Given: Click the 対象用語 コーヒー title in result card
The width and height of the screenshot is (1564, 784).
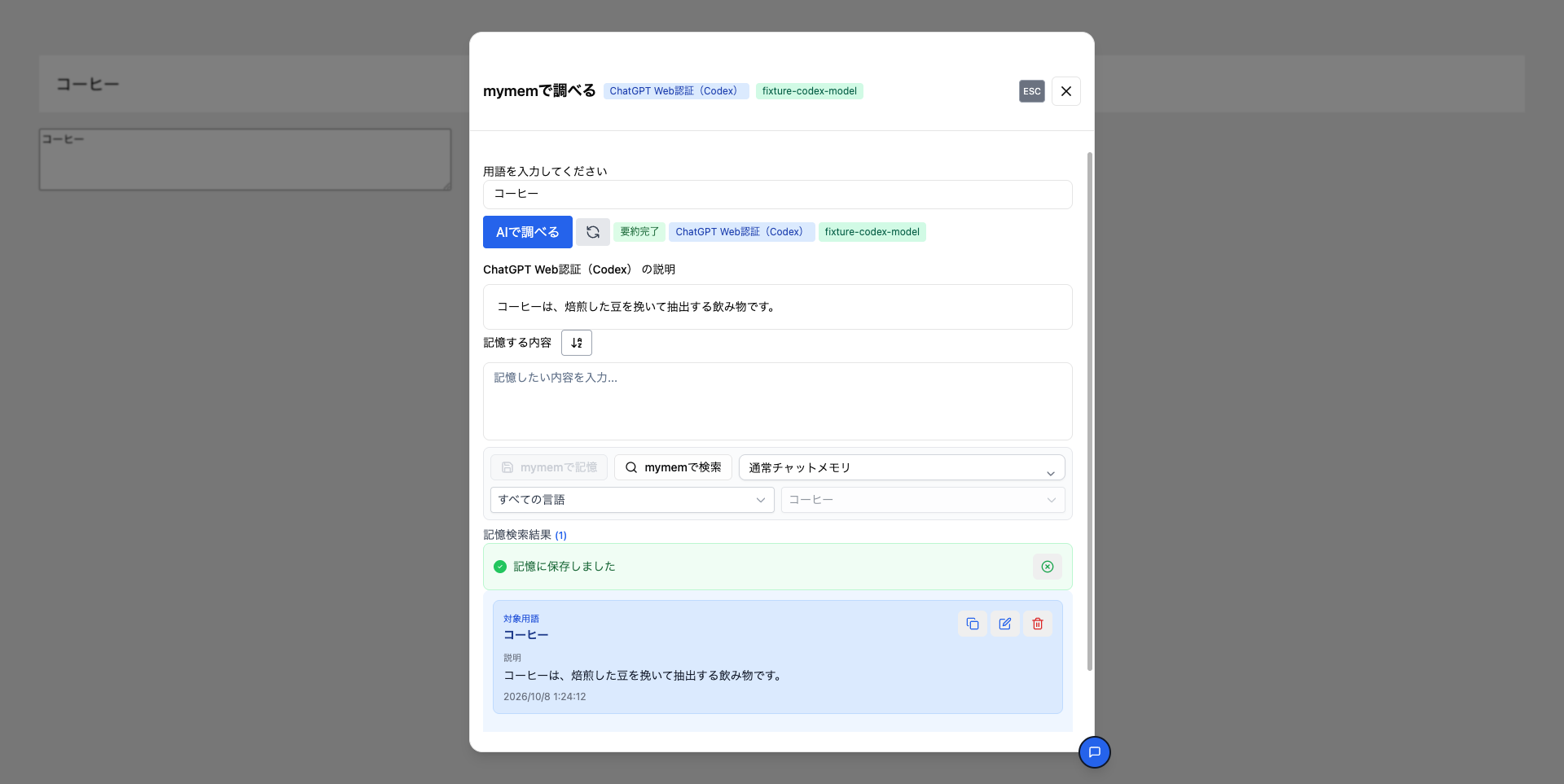Looking at the screenshot, I should coord(526,635).
